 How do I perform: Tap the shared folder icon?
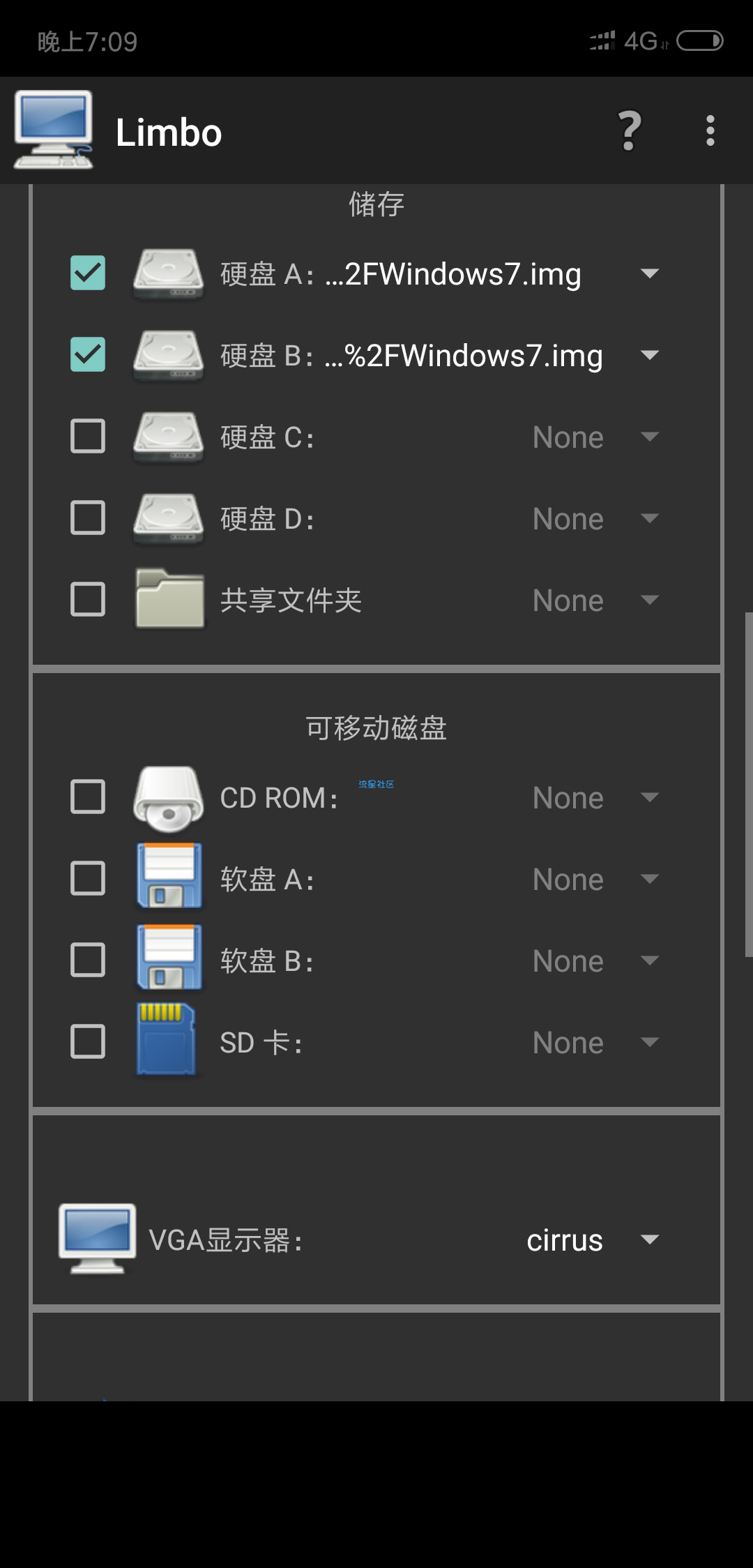coord(169,598)
